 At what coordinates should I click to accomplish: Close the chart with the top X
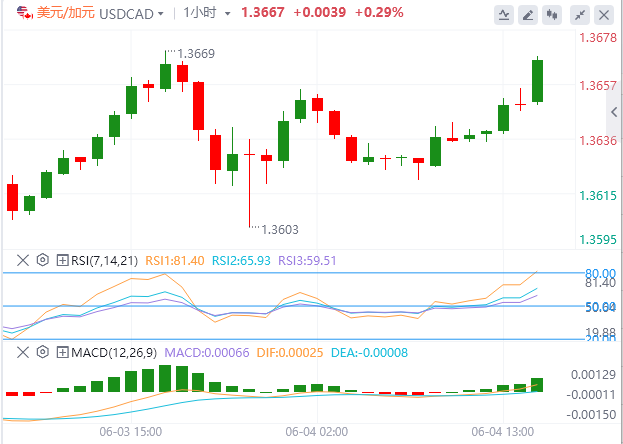(604, 16)
